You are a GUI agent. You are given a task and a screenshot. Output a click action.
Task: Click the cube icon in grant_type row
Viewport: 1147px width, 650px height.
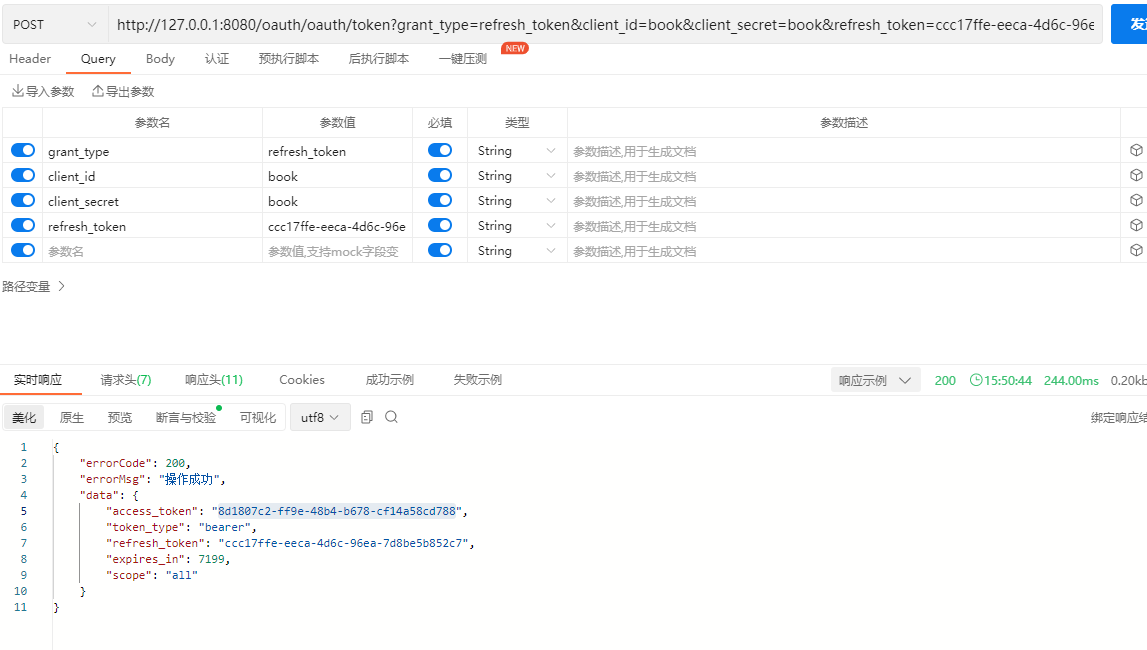point(1135,150)
